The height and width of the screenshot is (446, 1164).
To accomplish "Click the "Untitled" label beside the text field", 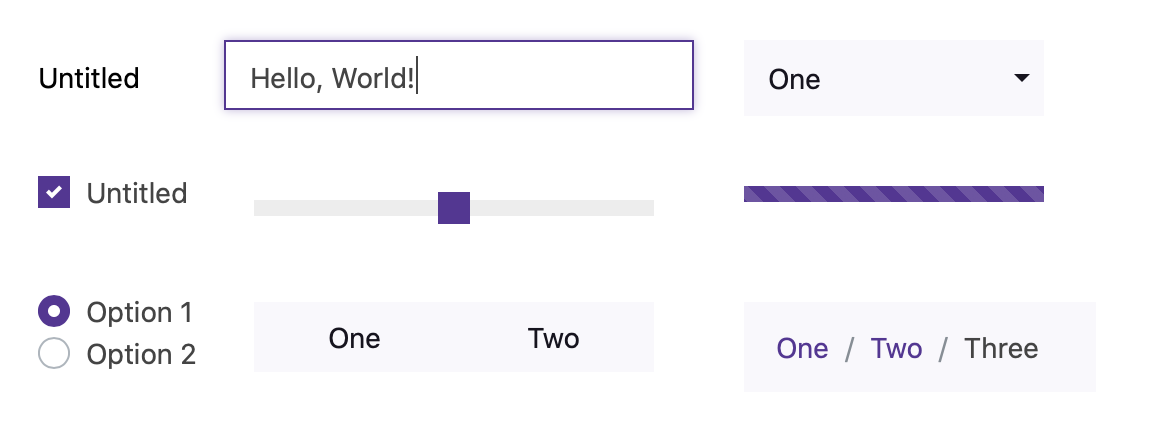I will 89,78.
